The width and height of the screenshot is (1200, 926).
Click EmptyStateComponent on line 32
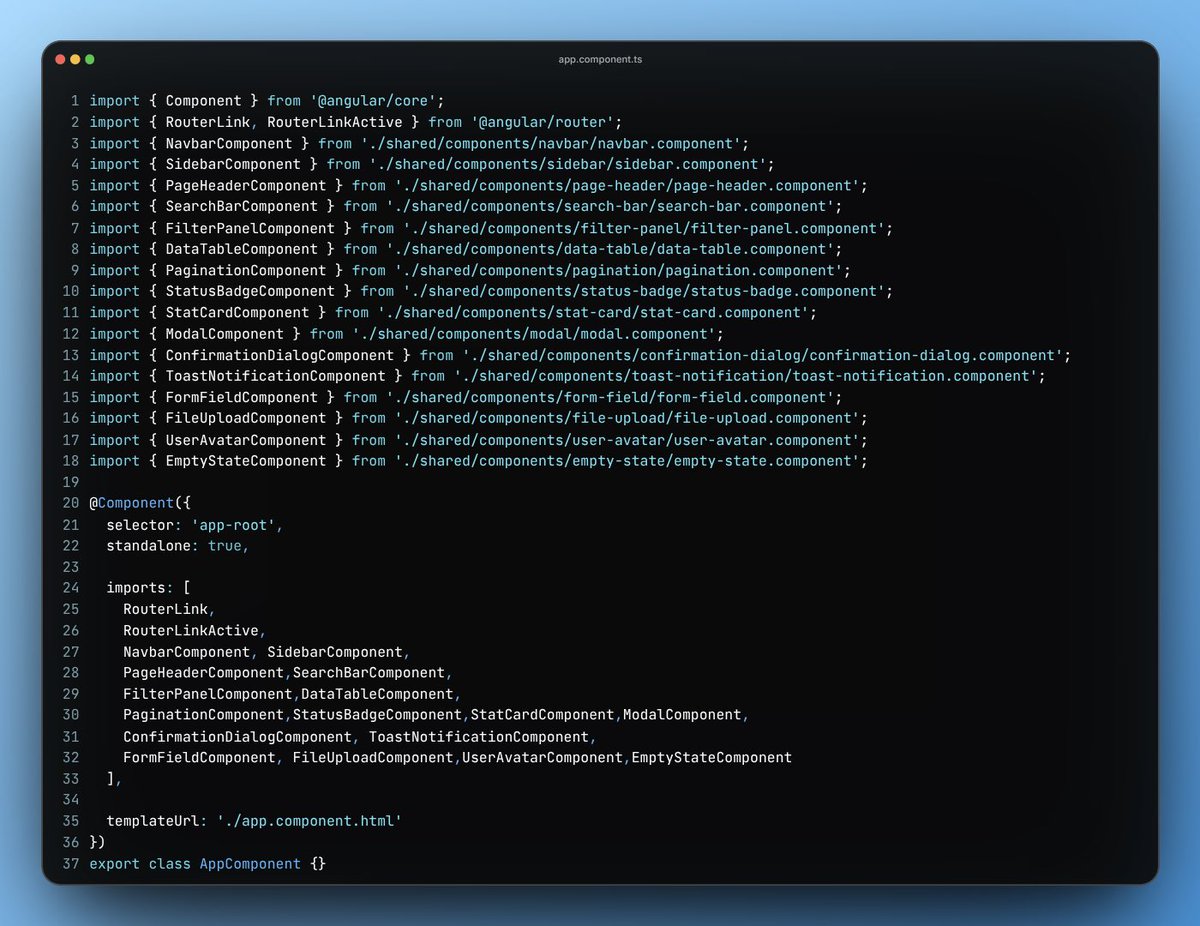click(711, 758)
